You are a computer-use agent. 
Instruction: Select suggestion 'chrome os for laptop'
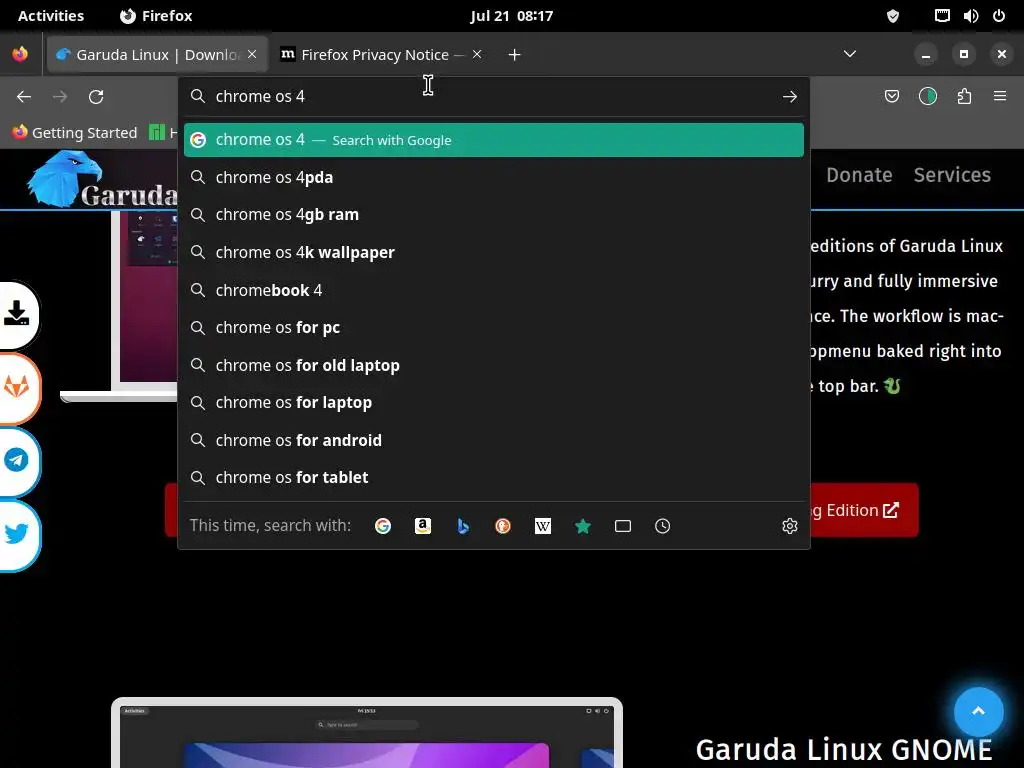click(x=494, y=403)
